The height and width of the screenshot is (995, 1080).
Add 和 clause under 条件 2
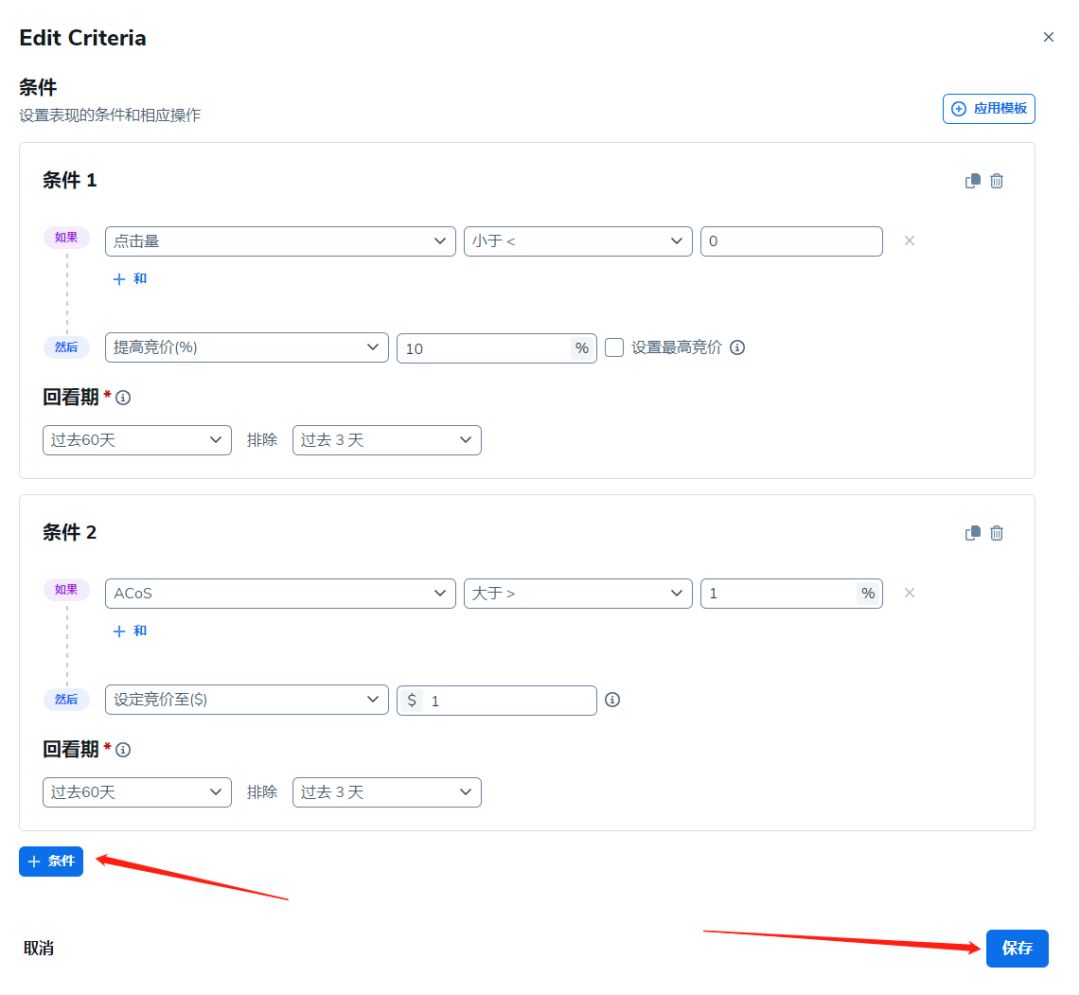coord(130,631)
